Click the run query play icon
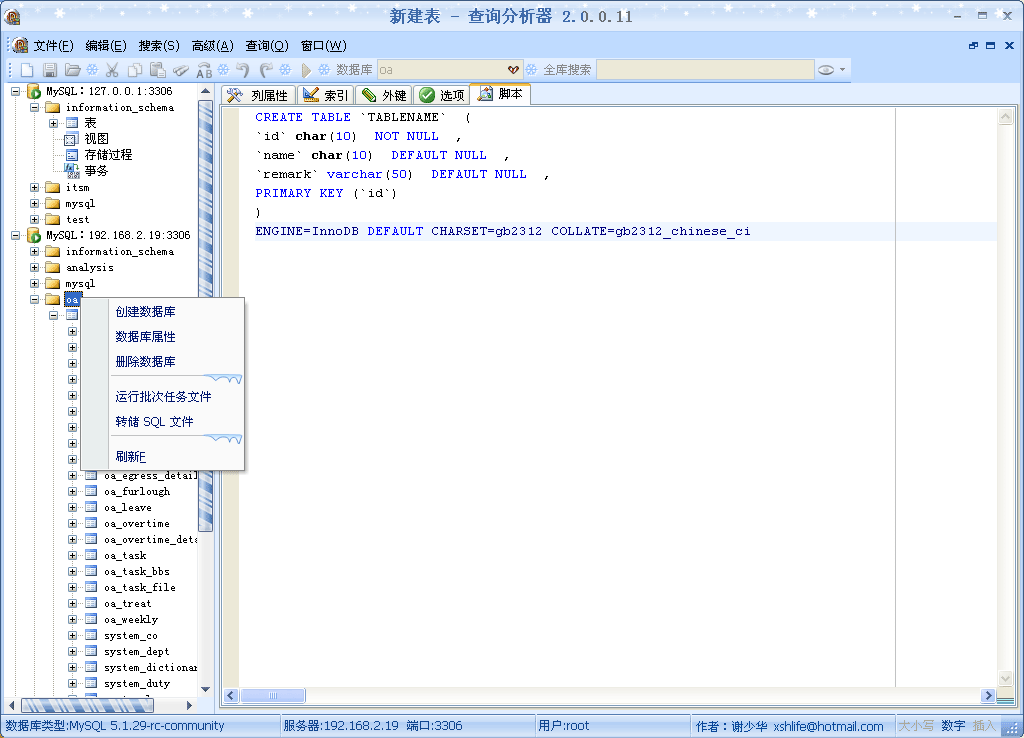Viewport: 1024px width, 738px height. point(306,70)
